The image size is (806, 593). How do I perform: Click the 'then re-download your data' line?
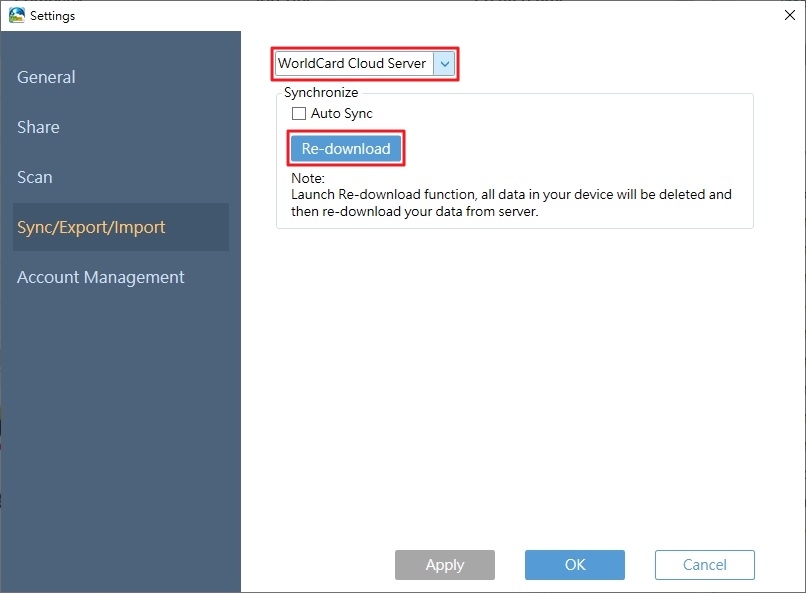pyautogui.click(x=415, y=211)
